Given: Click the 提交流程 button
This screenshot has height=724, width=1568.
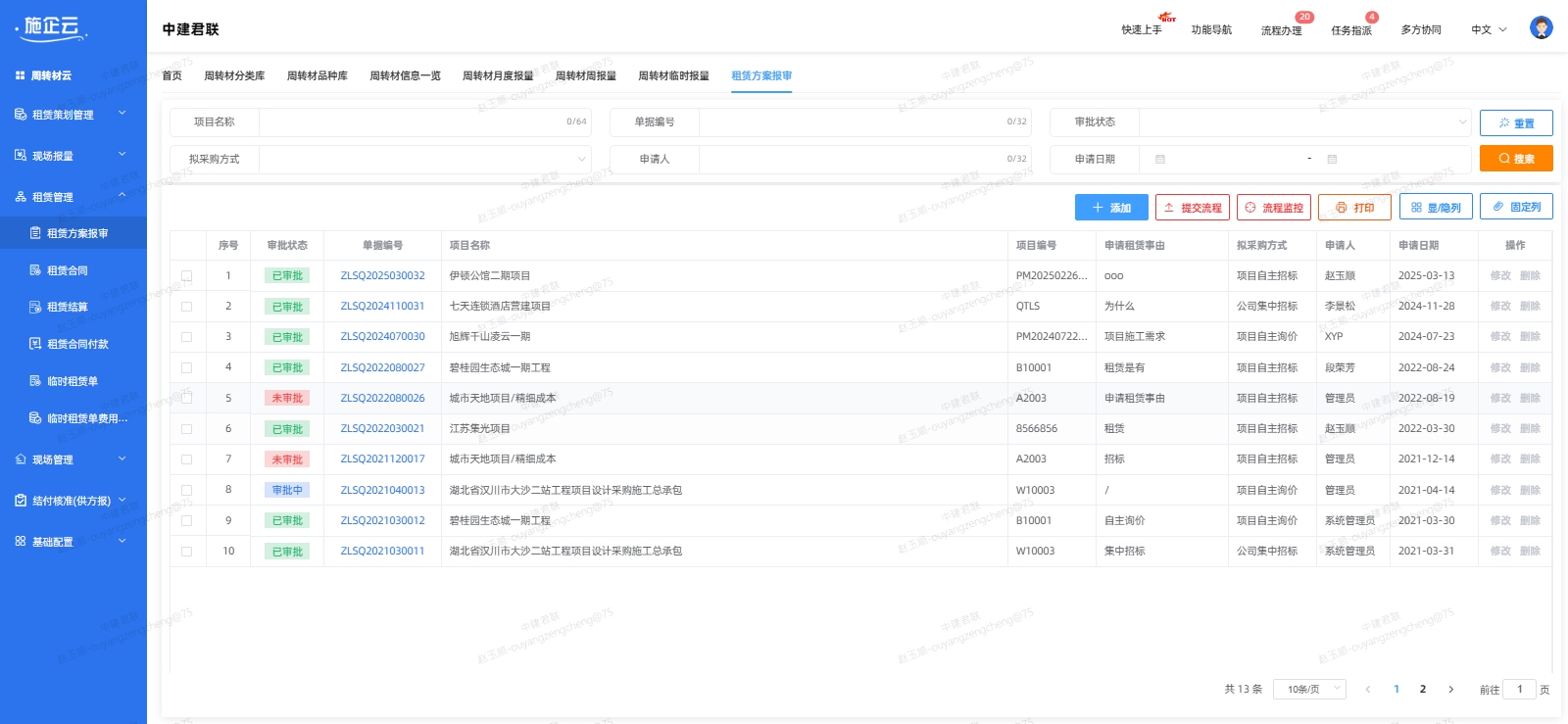Looking at the screenshot, I should coord(1193,208).
